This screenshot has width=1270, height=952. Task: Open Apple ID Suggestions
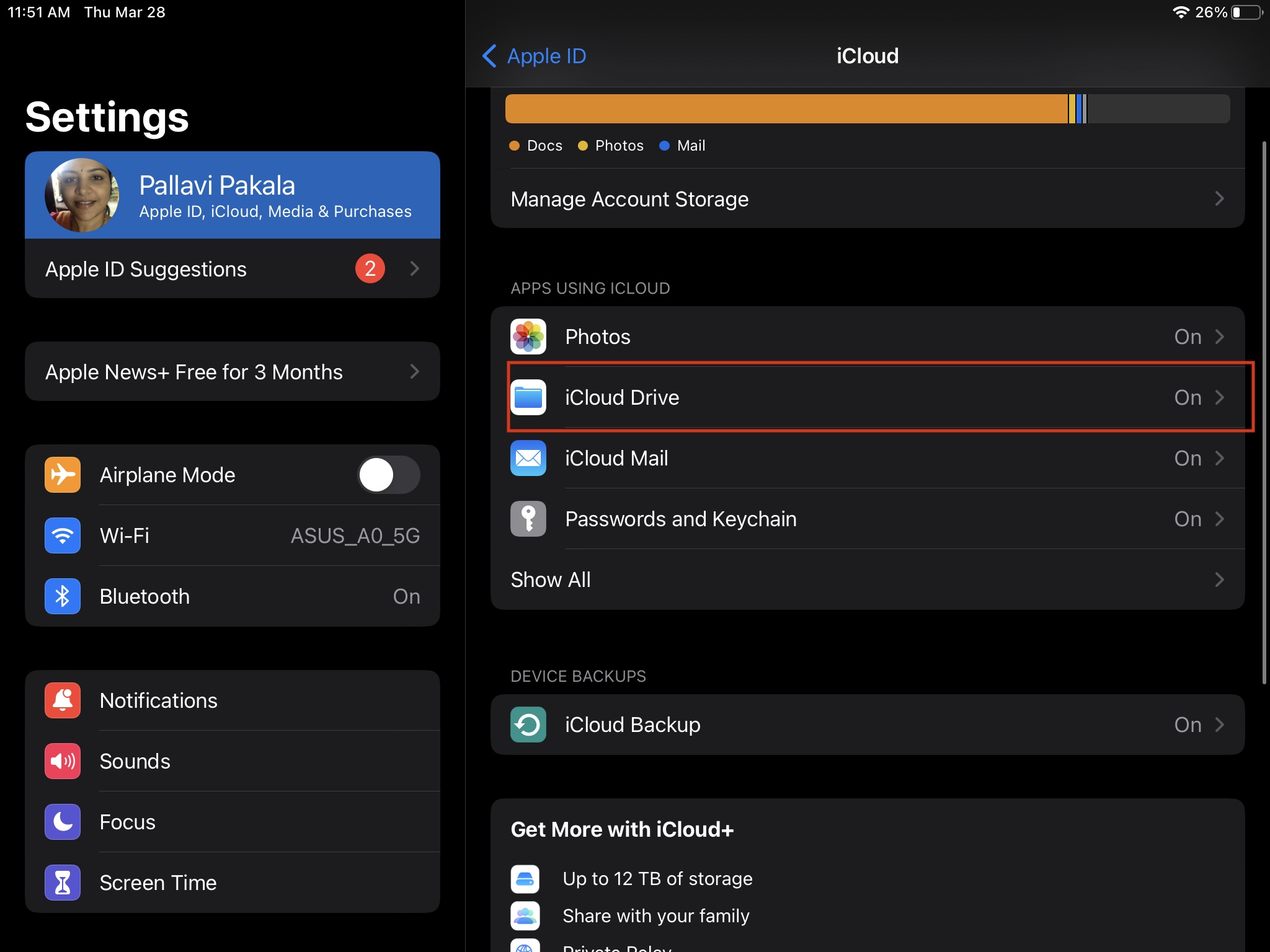click(x=233, y=268)
